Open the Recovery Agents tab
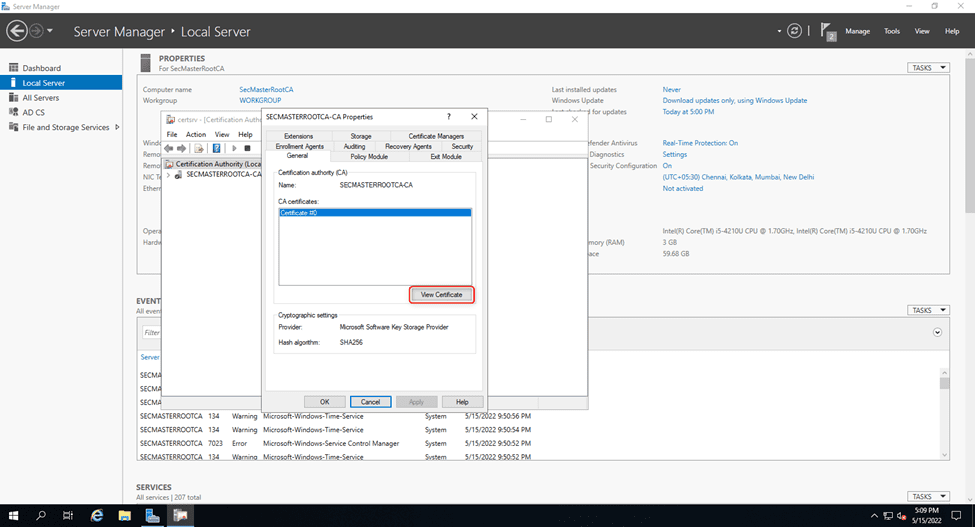The width and height of the screenshot is (975, 527). tap(408, 147)
